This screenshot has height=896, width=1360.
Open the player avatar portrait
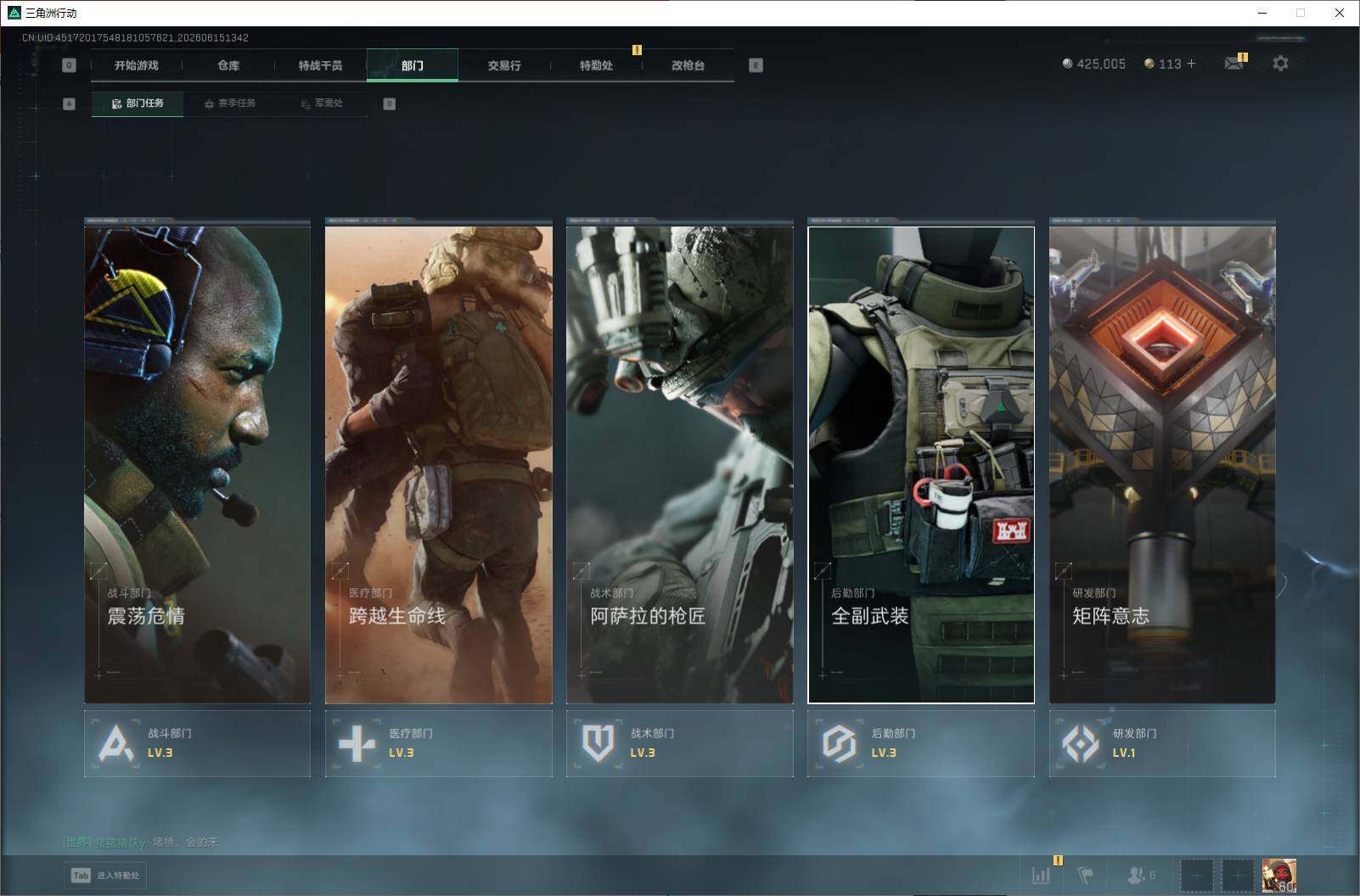click(x=1279, y=876)
